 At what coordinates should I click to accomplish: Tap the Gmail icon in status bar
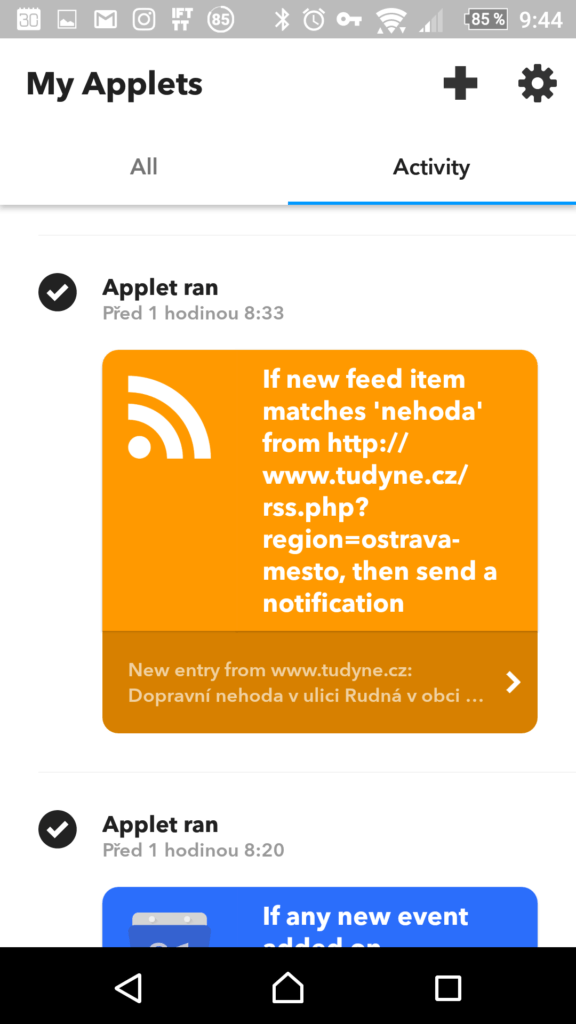pyautogui.click(x=106, y=20)
